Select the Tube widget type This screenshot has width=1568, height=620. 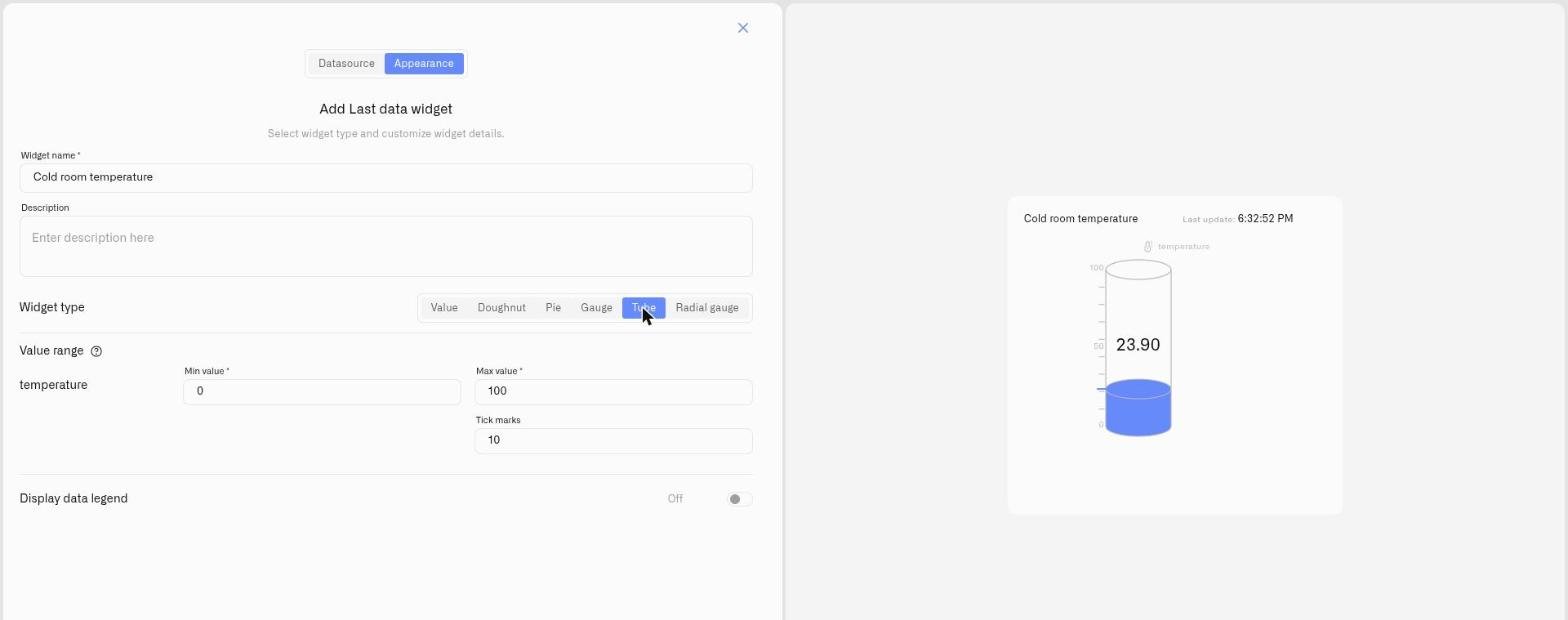[643, 308]
